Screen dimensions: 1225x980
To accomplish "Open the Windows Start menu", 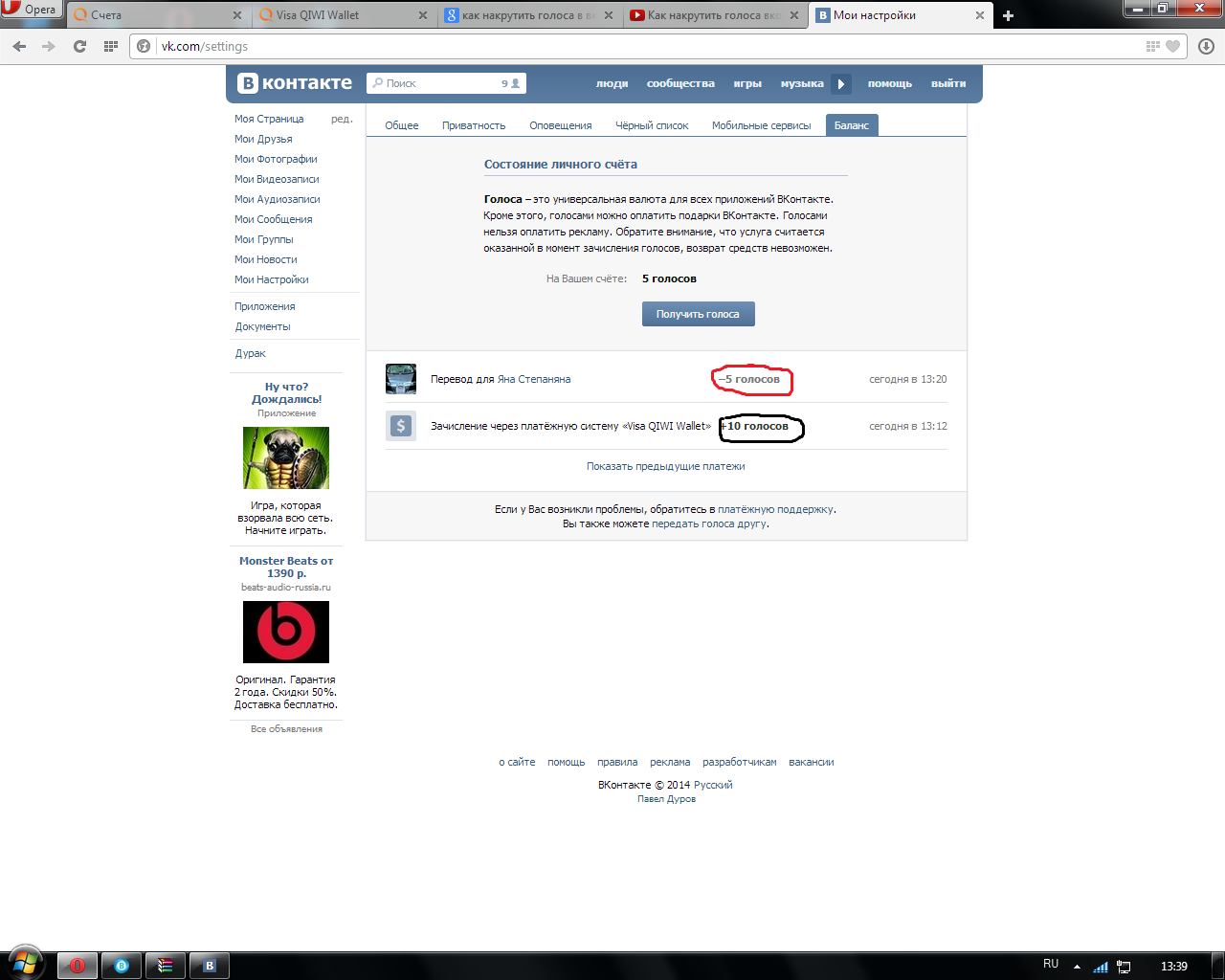I will pos(26,961).
